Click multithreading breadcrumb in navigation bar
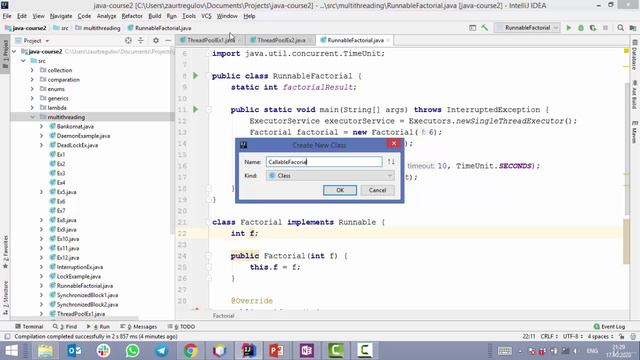 point(98,28)
